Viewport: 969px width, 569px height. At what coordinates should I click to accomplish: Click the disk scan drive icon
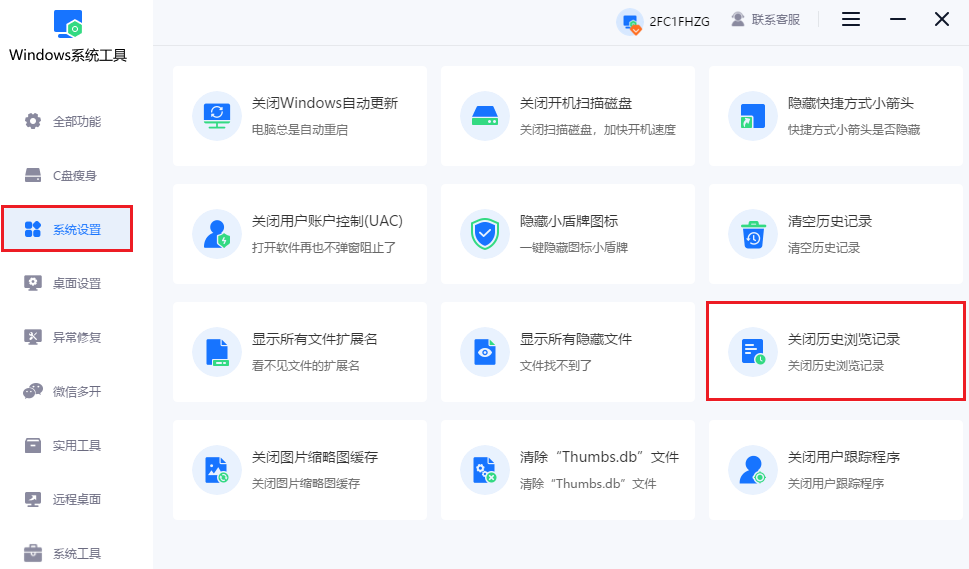point(485,116)
